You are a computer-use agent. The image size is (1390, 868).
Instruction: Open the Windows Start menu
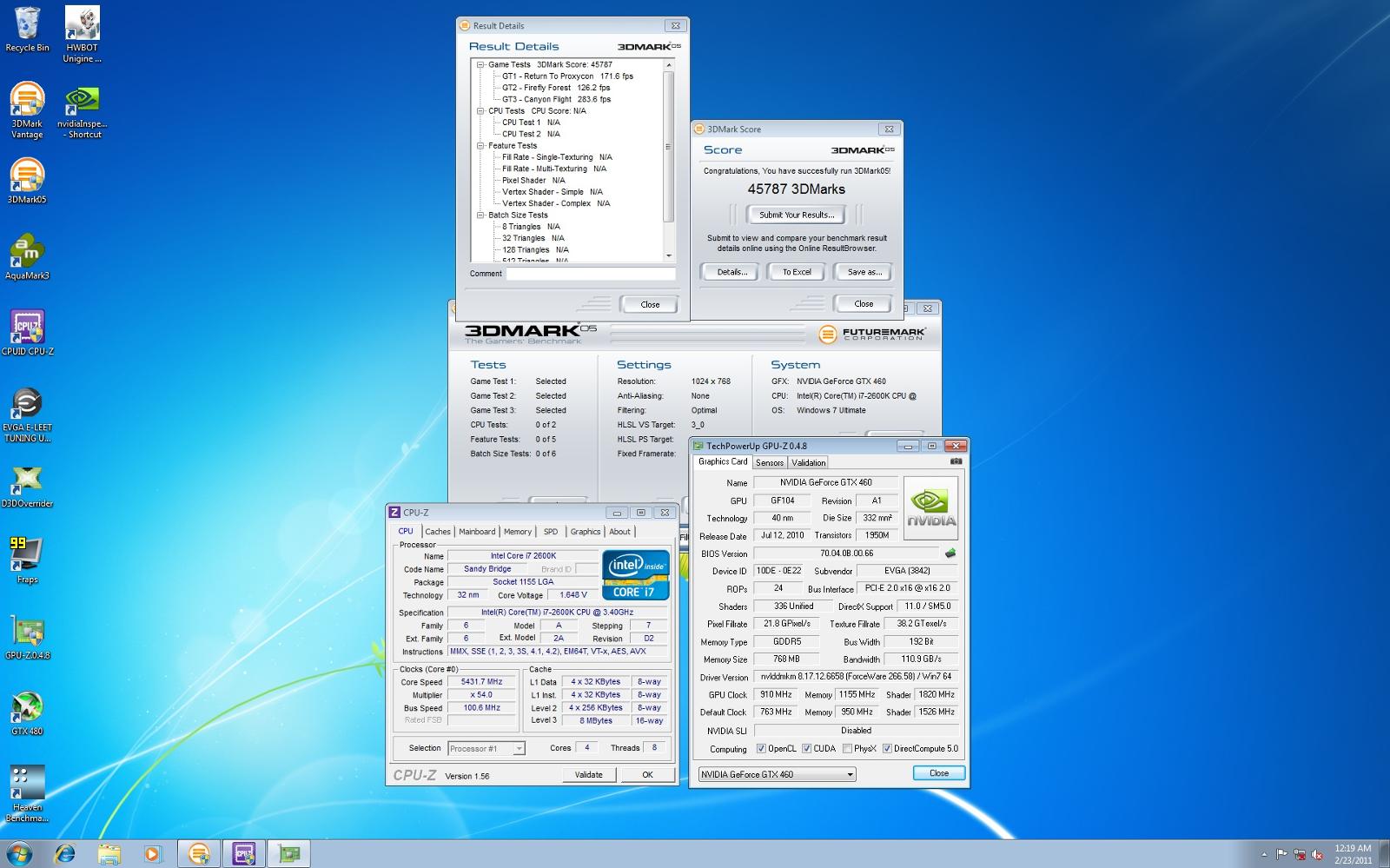coord(19,854)
